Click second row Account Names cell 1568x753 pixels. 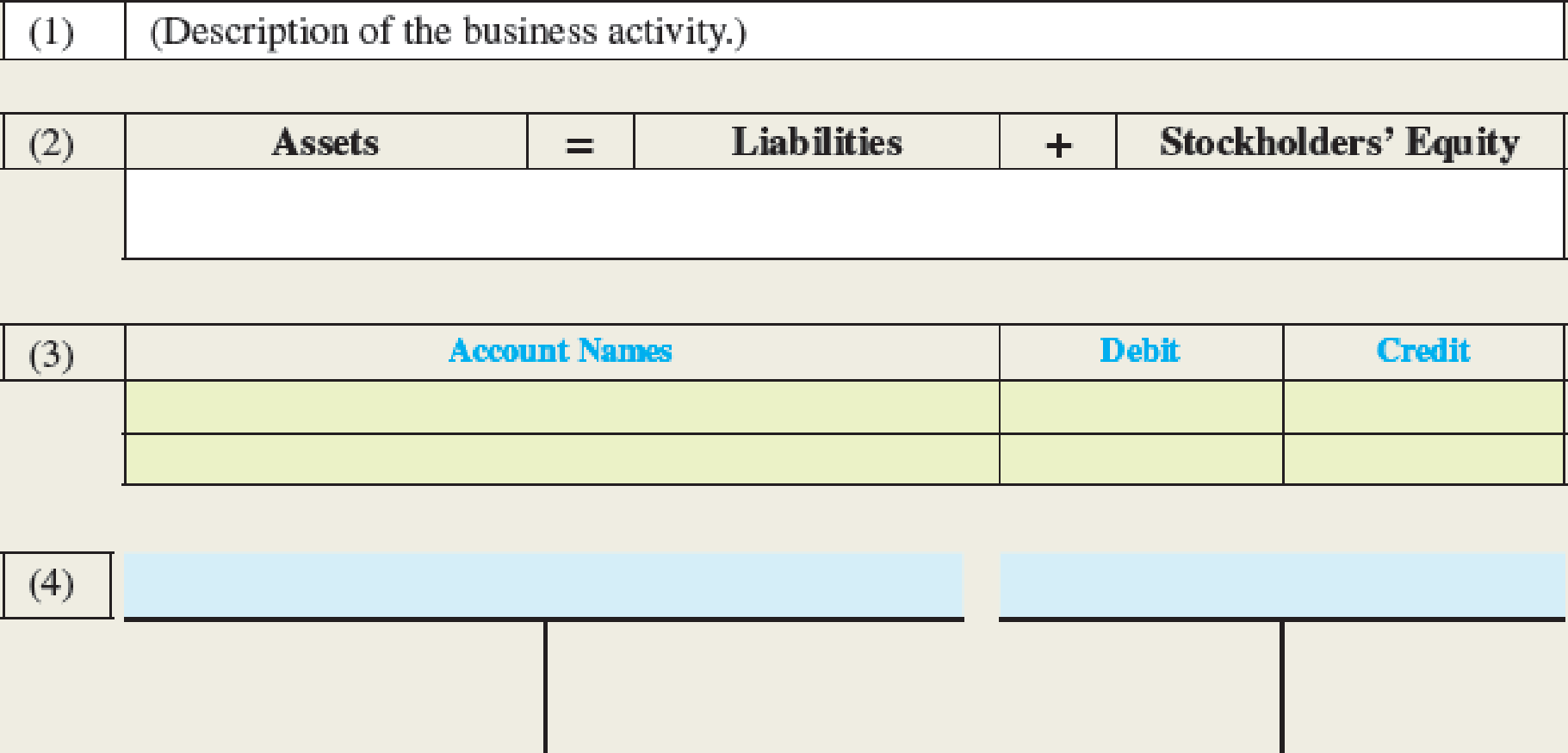point(561,459)
